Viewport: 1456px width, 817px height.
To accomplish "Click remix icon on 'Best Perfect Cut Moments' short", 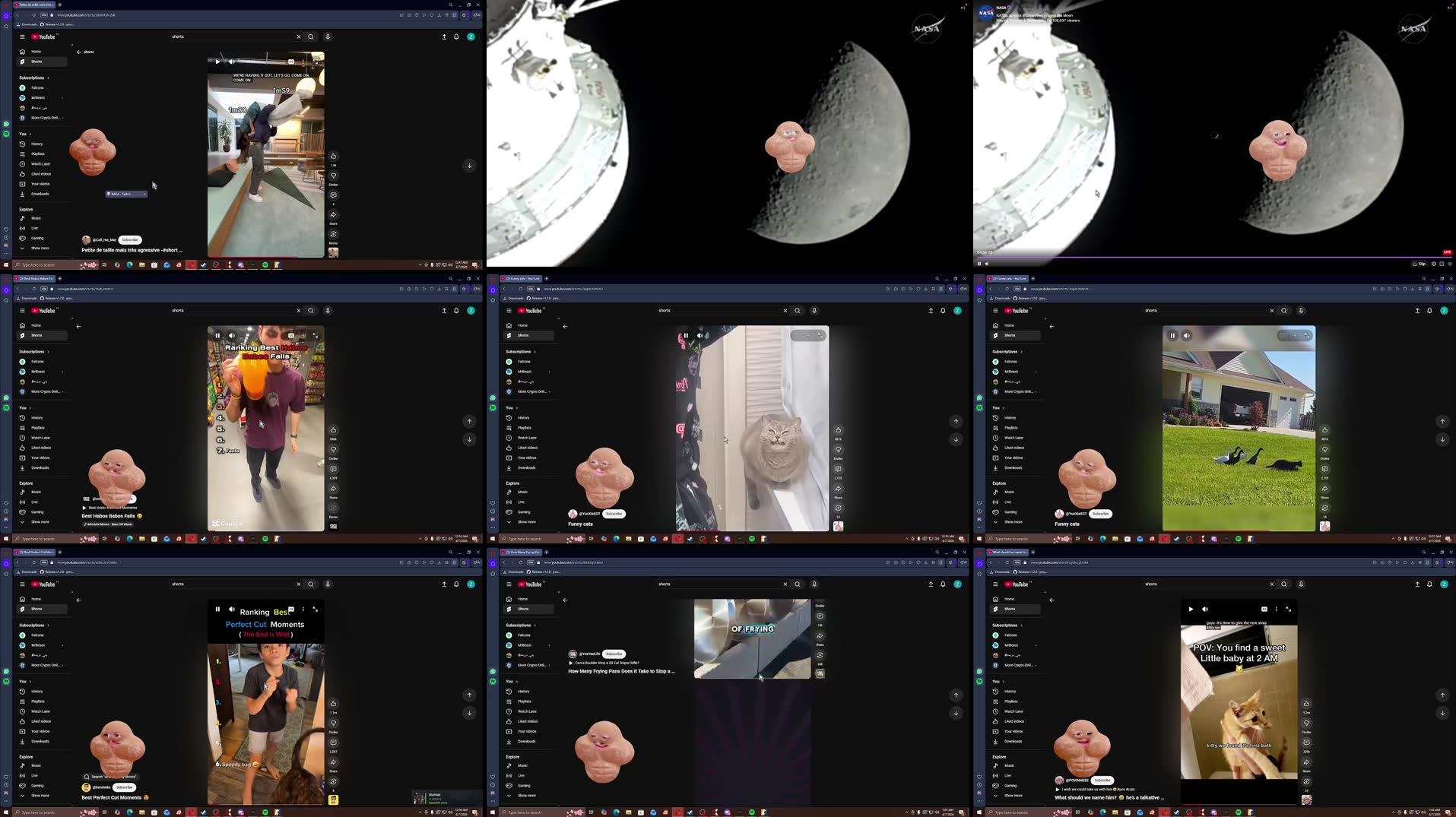I will (x=333, y=782).
